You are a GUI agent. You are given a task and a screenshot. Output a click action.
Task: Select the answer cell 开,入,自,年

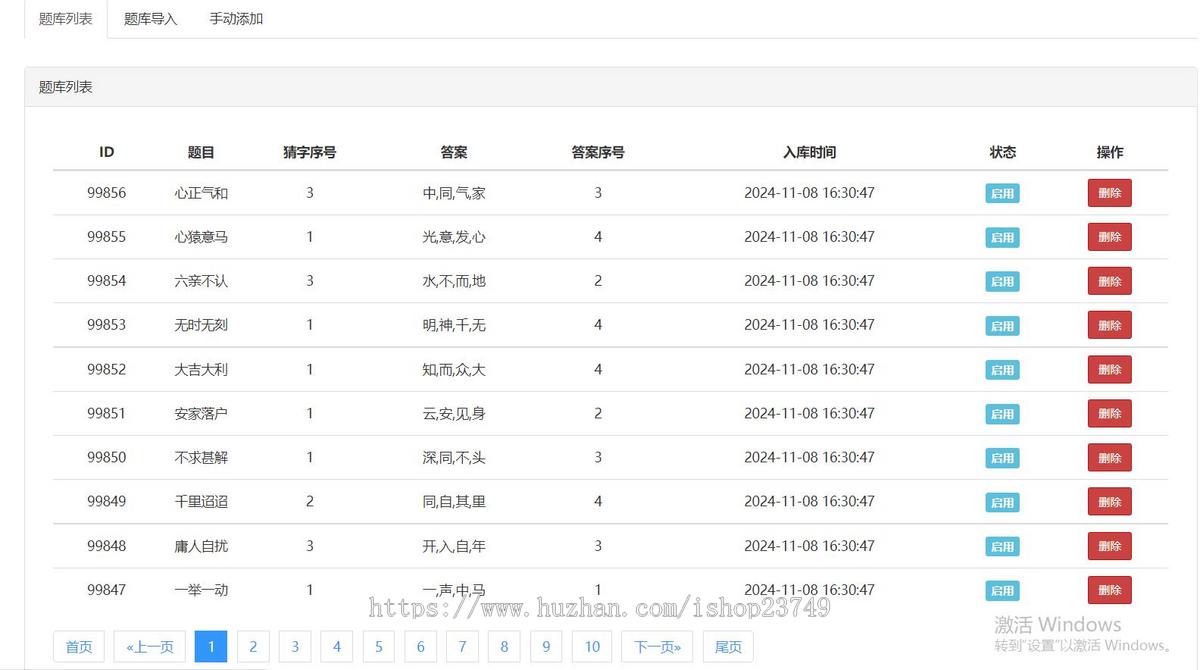click(x=454, y=546)
